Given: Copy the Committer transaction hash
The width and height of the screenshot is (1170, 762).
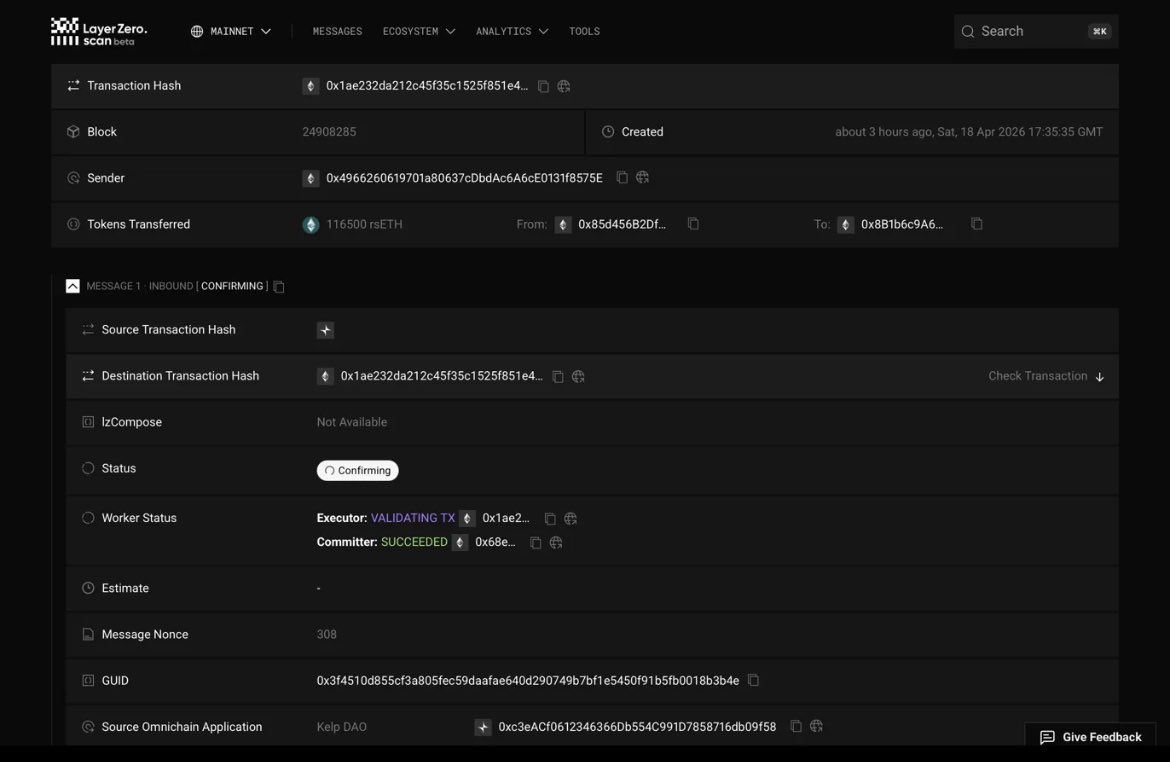Looking at the screenshot, I should (536, 543).
